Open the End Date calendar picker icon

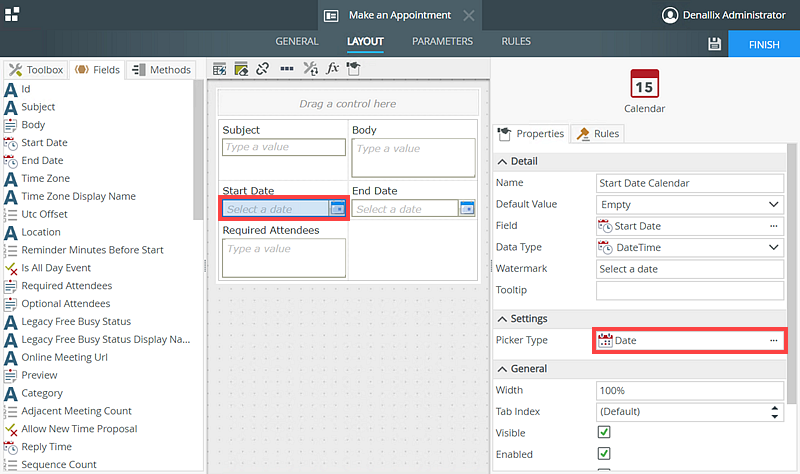pos(467,208)
